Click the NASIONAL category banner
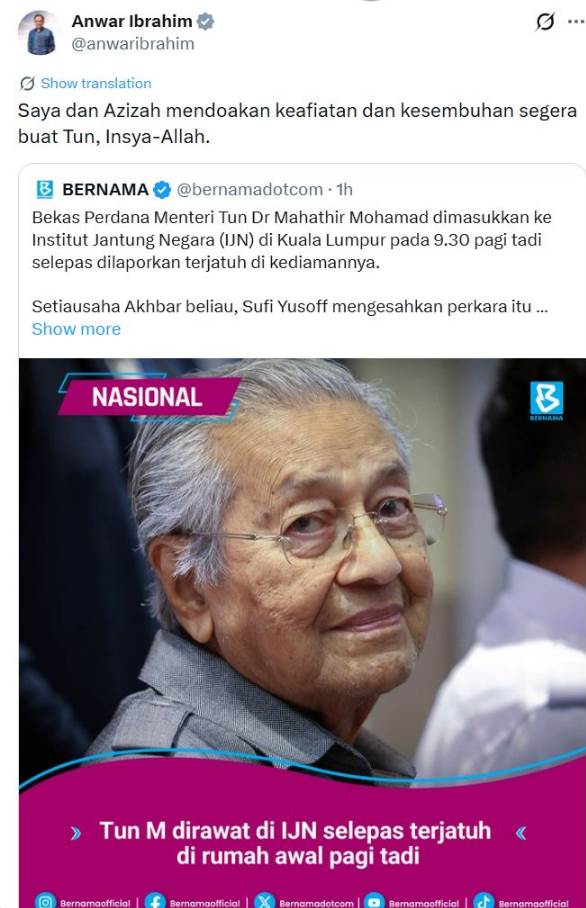The width and height of the screenshot is (586, 908). [149, 397]
